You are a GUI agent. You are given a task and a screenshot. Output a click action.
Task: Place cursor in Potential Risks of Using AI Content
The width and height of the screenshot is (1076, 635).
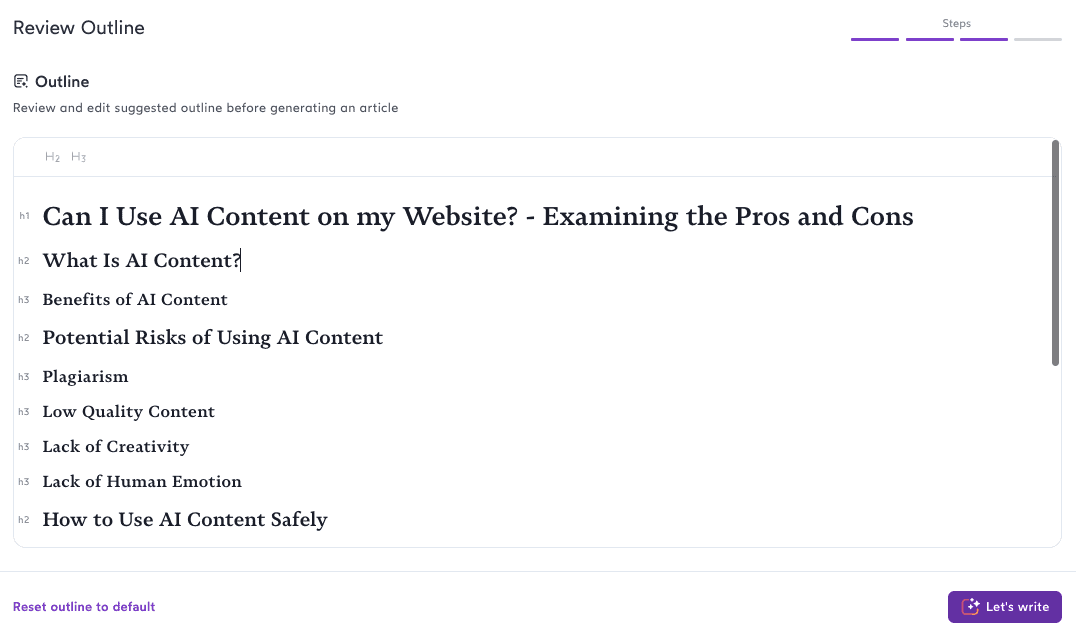213,338
